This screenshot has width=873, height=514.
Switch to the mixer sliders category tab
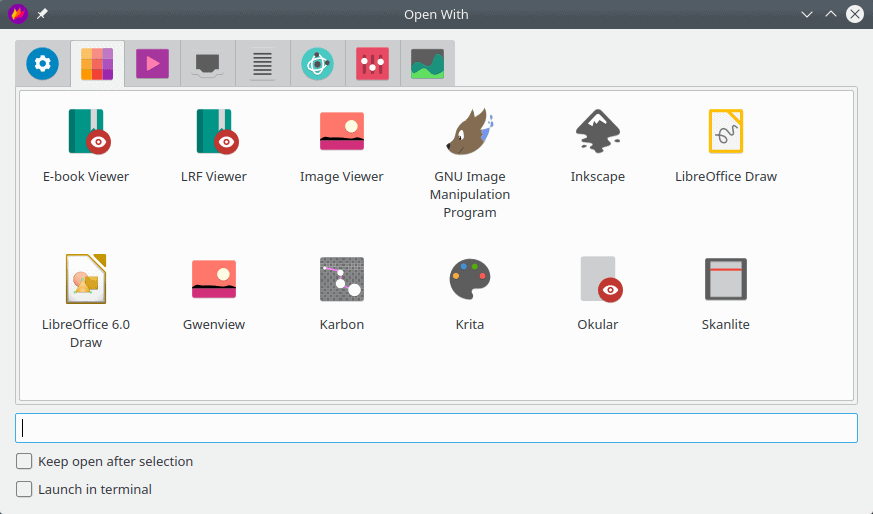(x=372, y=63)
